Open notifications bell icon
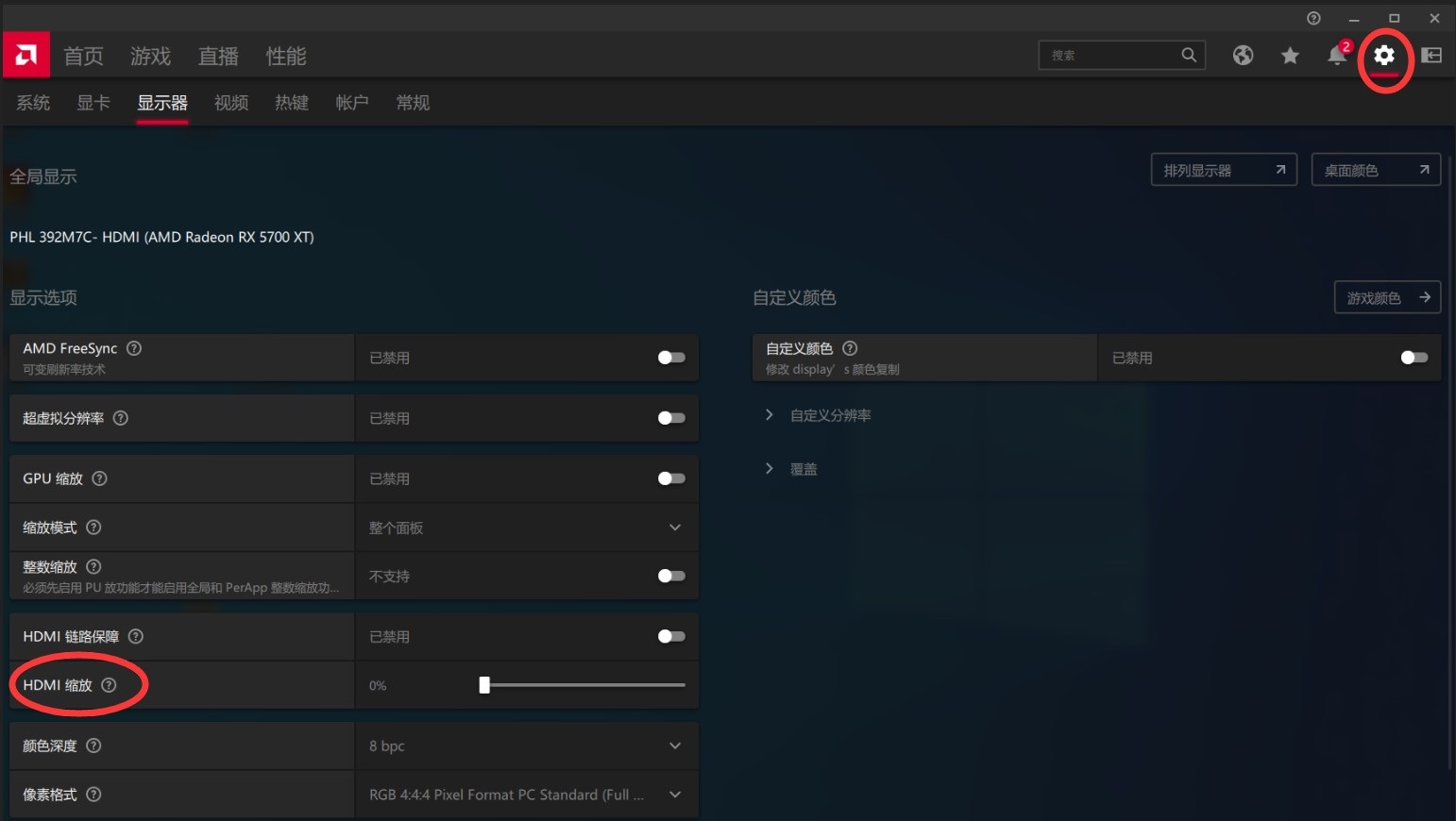The width and height of the screenshot is (1456, 821). [1337, 56]
